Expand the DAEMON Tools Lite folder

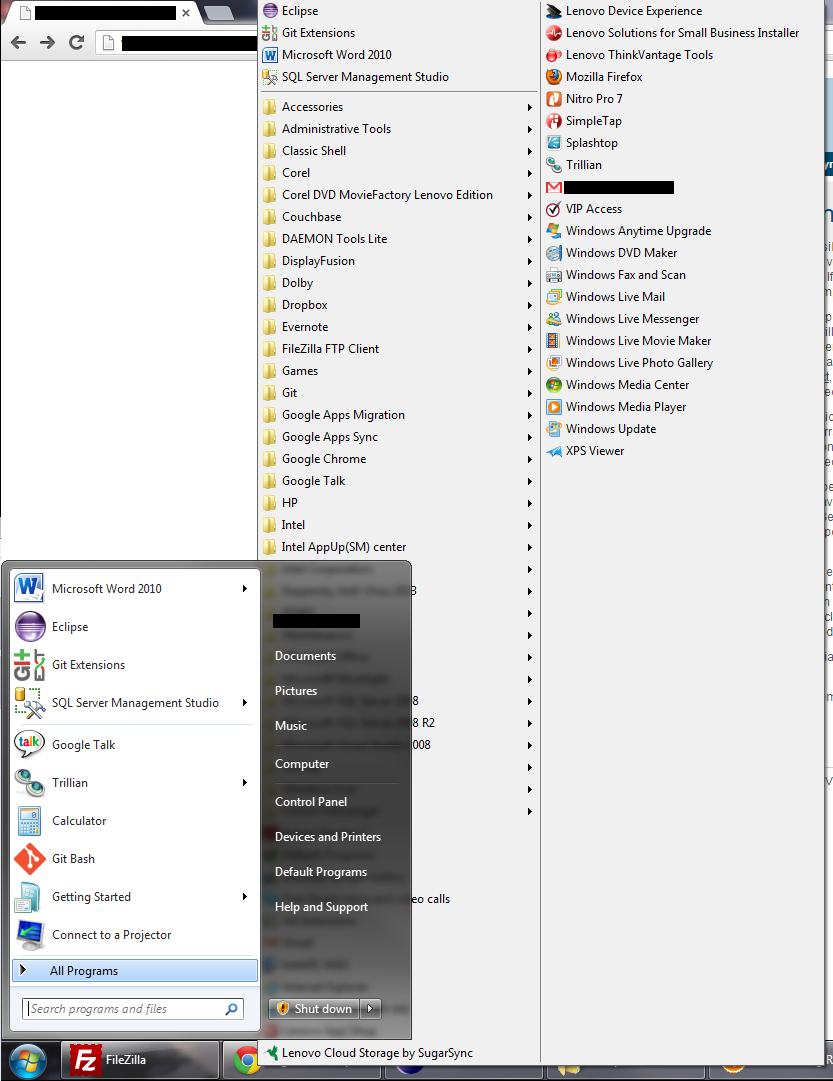[x=334, y=239]
